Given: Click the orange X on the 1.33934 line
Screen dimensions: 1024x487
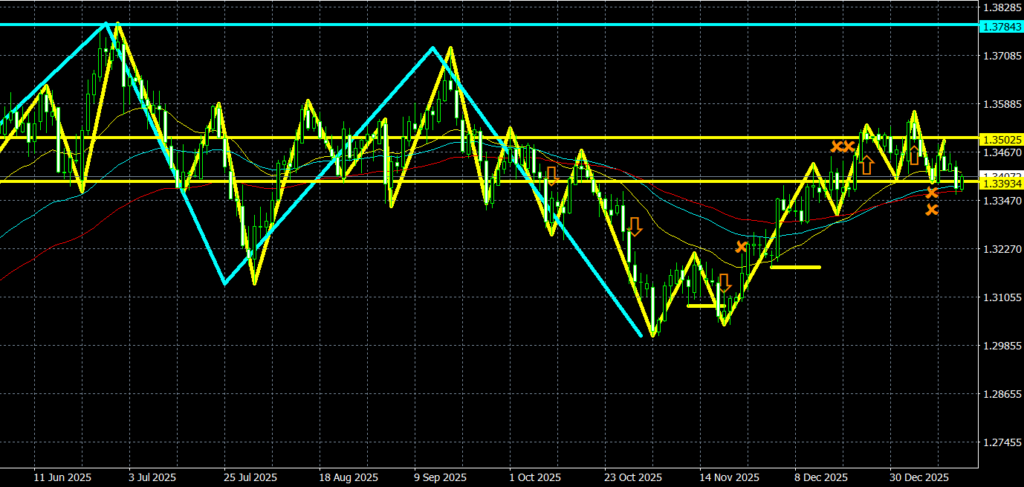Looking at the screenshot, I should coord(932,192).
